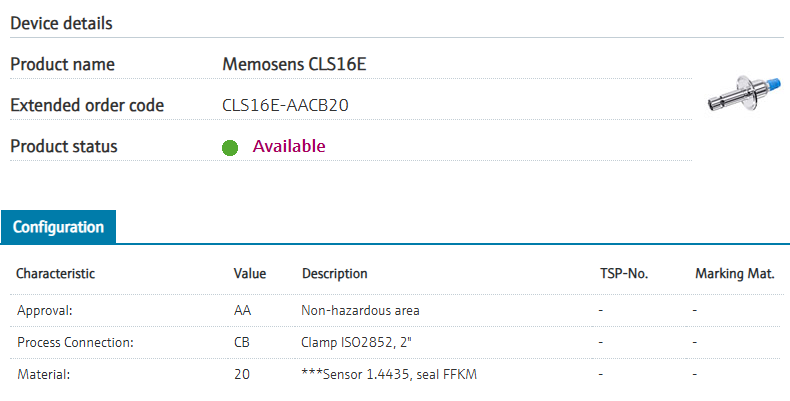Click the Clamp ISO2852, 2" description
The image size is (790, 401).
(x=358, y=342)
